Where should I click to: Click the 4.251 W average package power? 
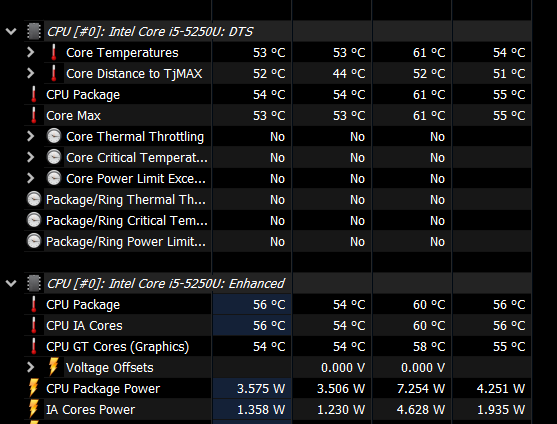(x=501, y=388)
